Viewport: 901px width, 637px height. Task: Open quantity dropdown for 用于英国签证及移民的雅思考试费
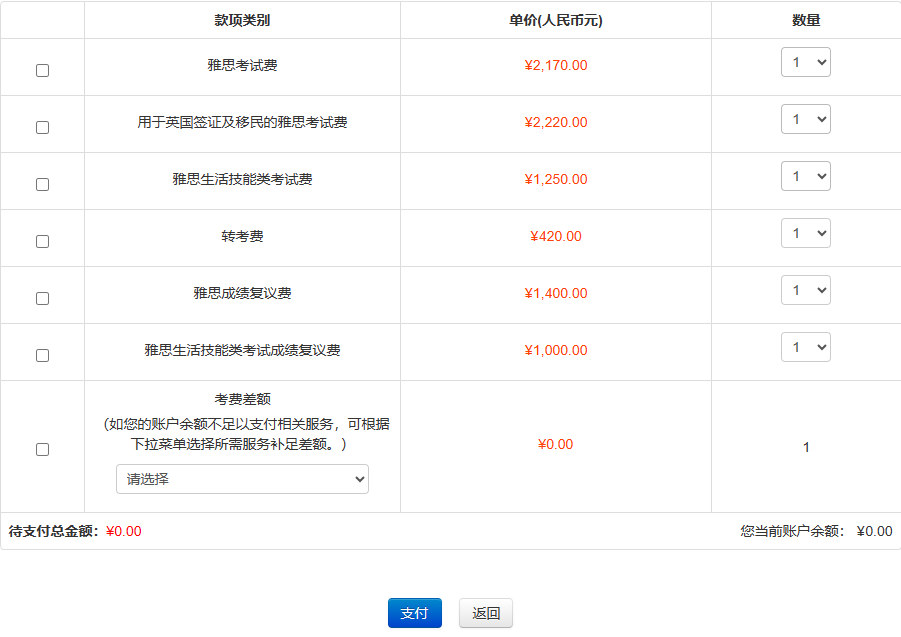coord(806,119)
